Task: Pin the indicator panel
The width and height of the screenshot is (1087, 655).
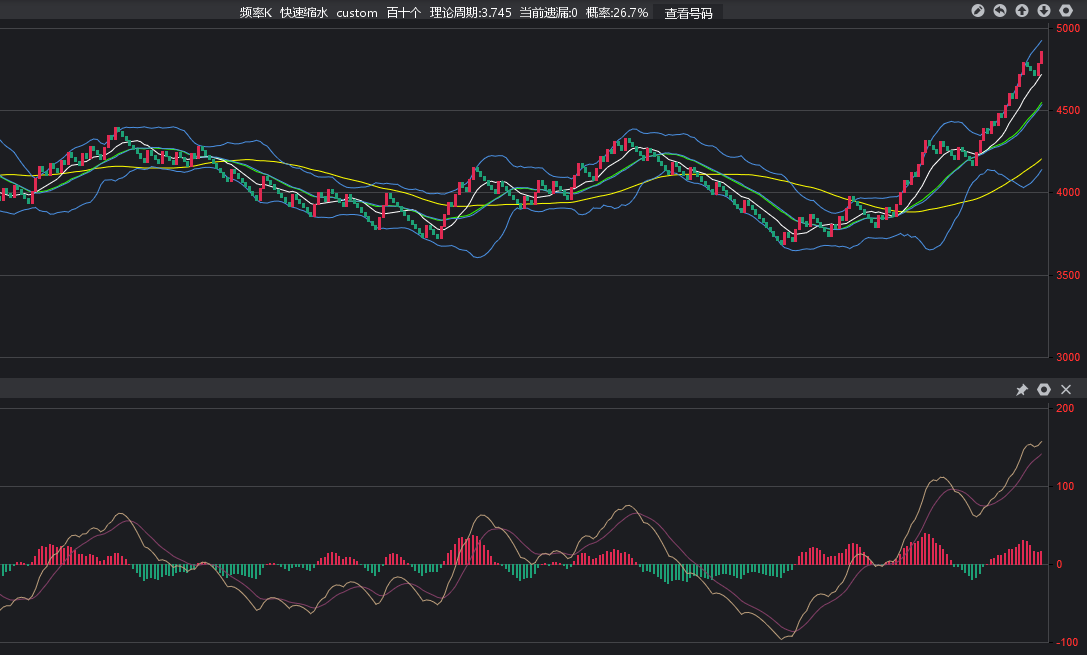Action: 1022,390
